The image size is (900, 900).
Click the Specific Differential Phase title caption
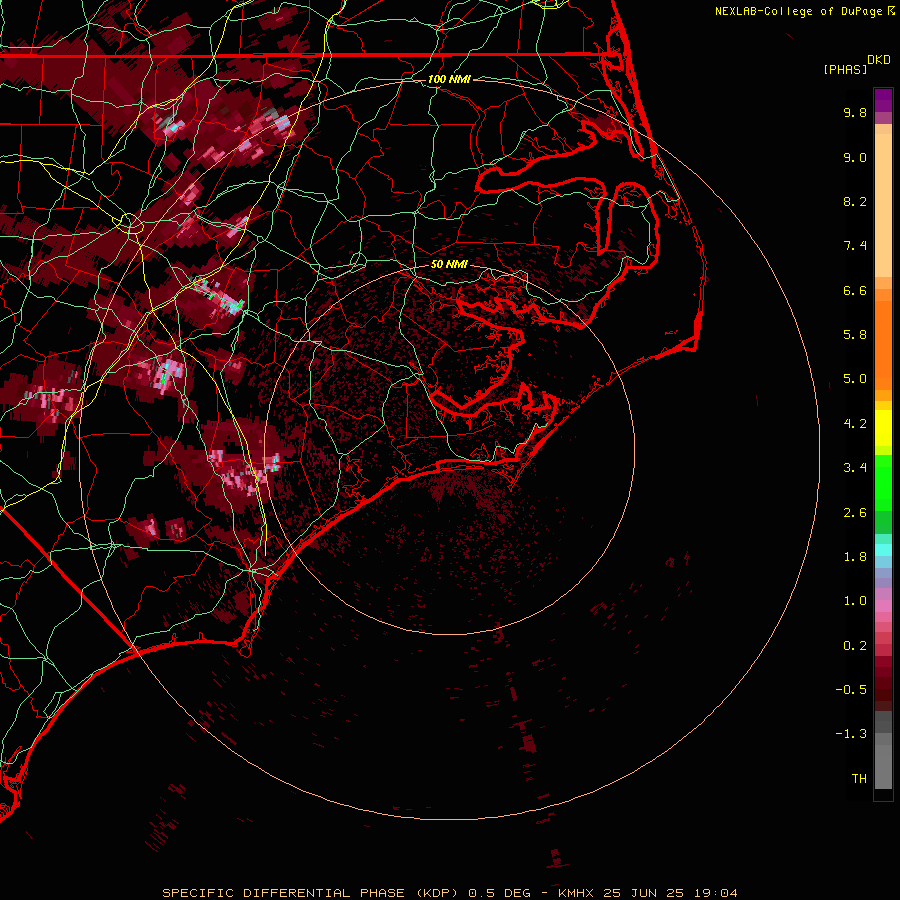[449, 893]
